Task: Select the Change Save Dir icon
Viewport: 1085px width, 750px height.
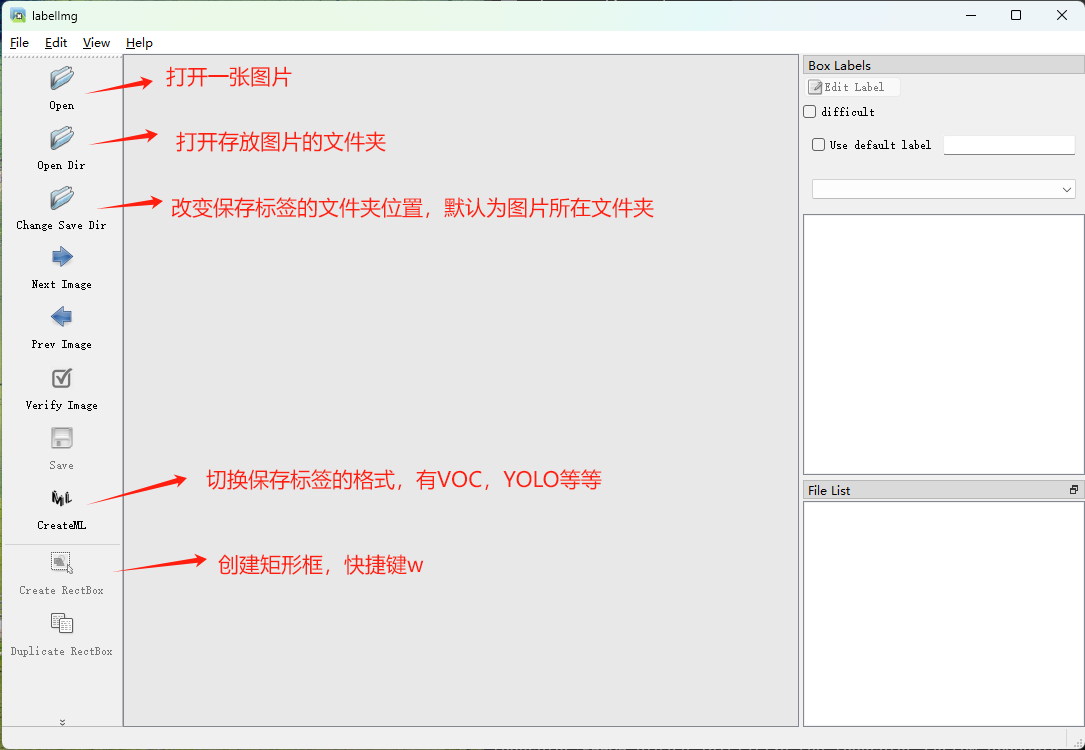Action: [61, 199]
